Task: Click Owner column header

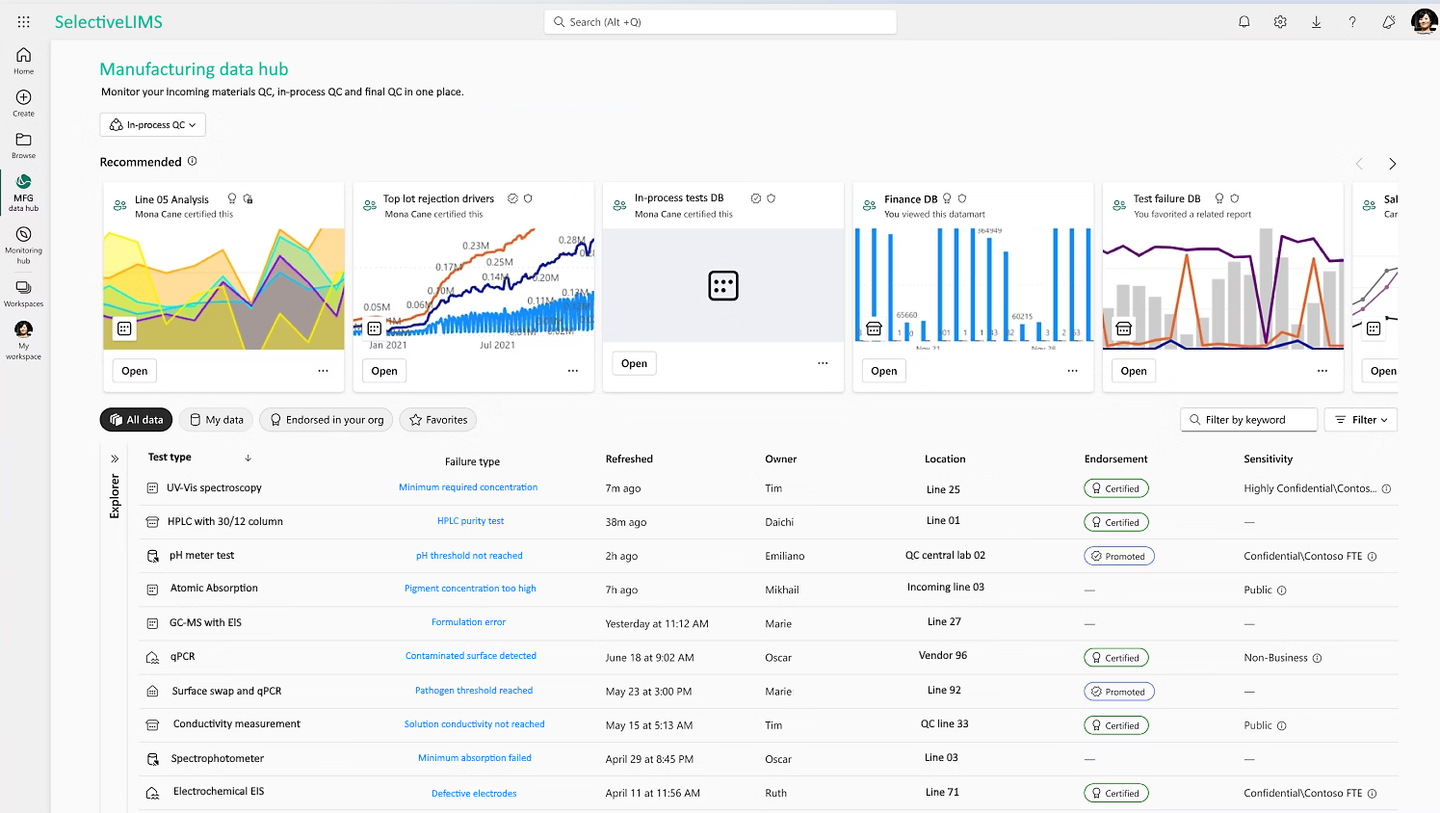Action: (781, 459)
